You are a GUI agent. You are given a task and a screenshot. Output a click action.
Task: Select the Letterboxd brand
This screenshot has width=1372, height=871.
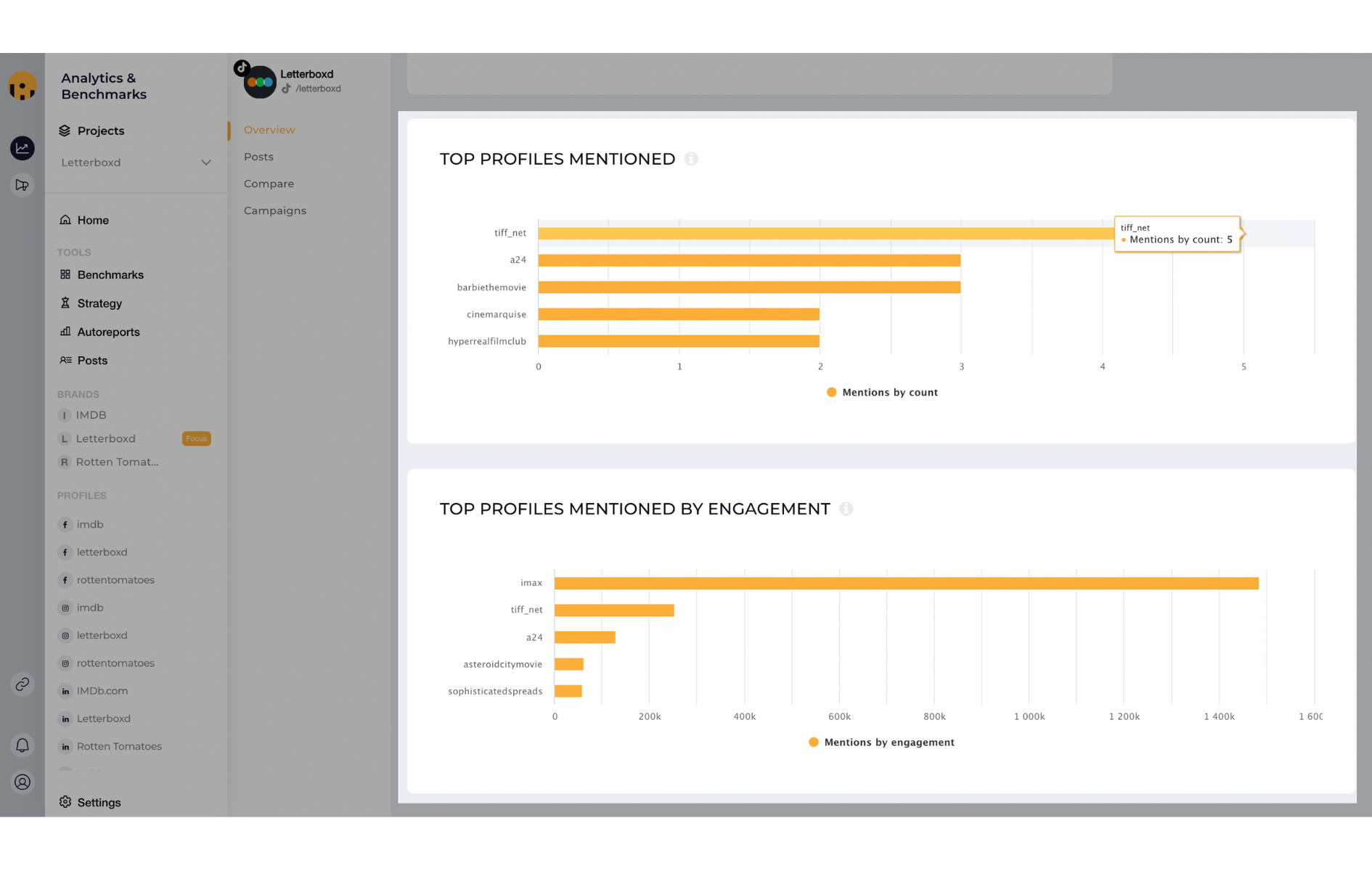click(x=97, y=438)
